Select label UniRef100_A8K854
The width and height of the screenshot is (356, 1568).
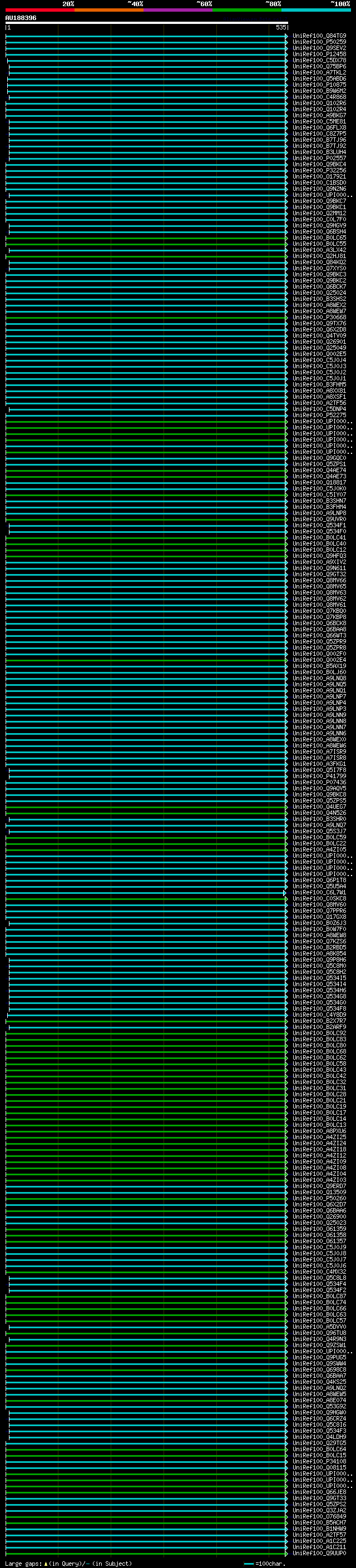click(x=319, y=954)
